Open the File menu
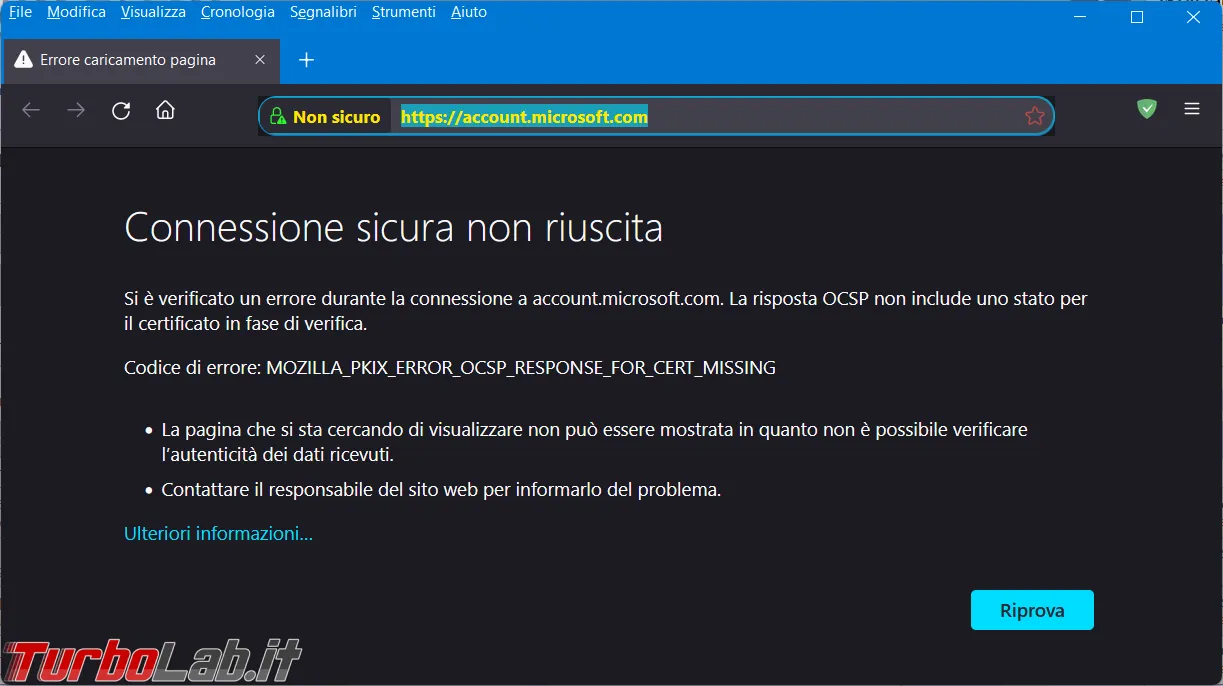Image resolution: width=1223 pixels, height=686 pixels. [x=20, y=12]
